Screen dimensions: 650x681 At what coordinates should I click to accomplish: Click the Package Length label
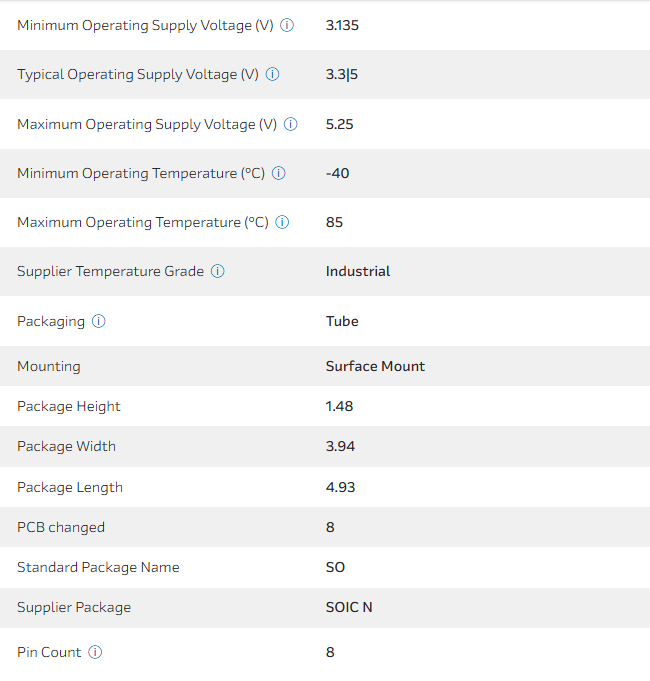[x=70, y=487]
